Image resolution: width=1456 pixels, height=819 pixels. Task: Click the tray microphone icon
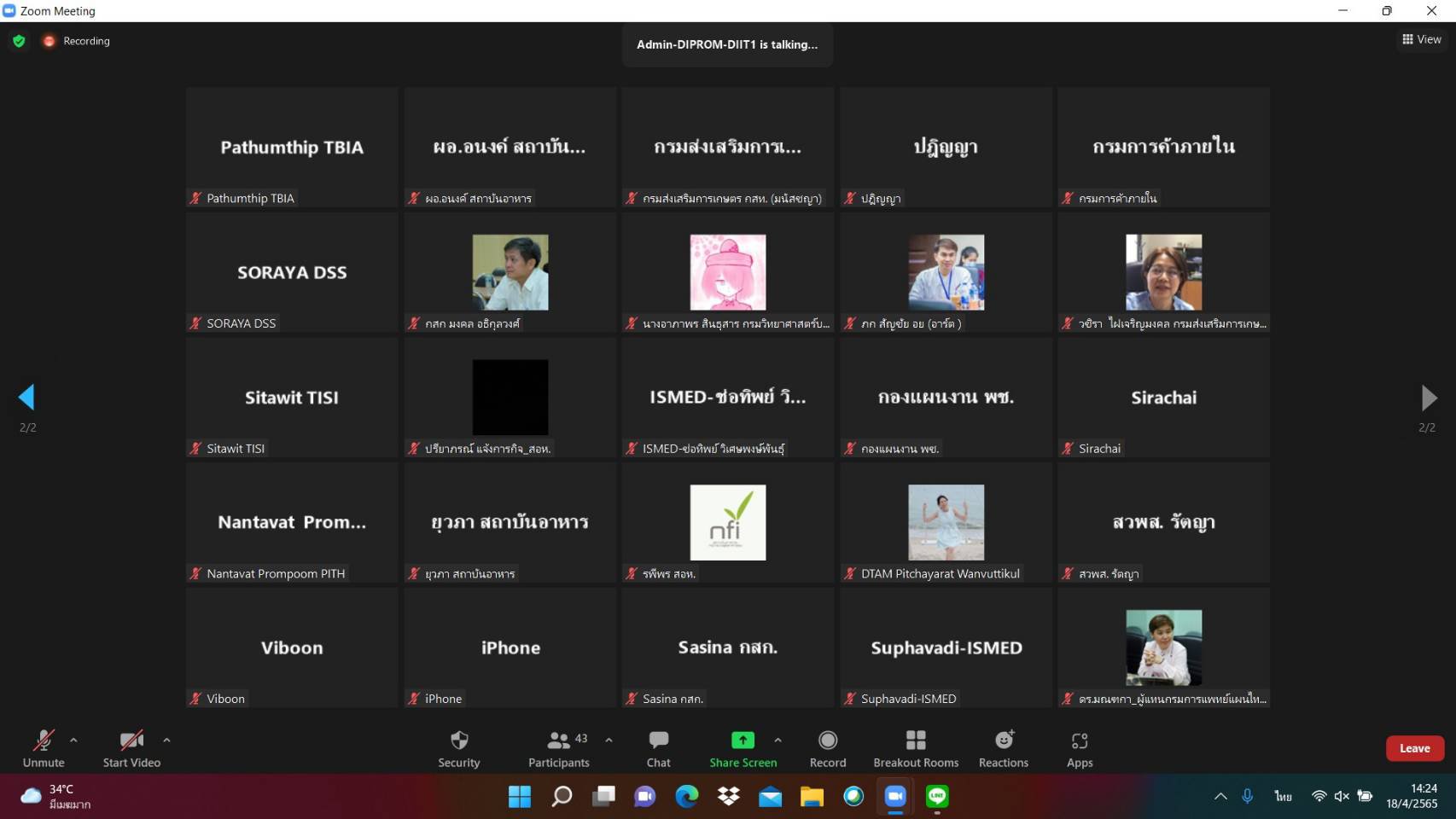click(1248, 796)
